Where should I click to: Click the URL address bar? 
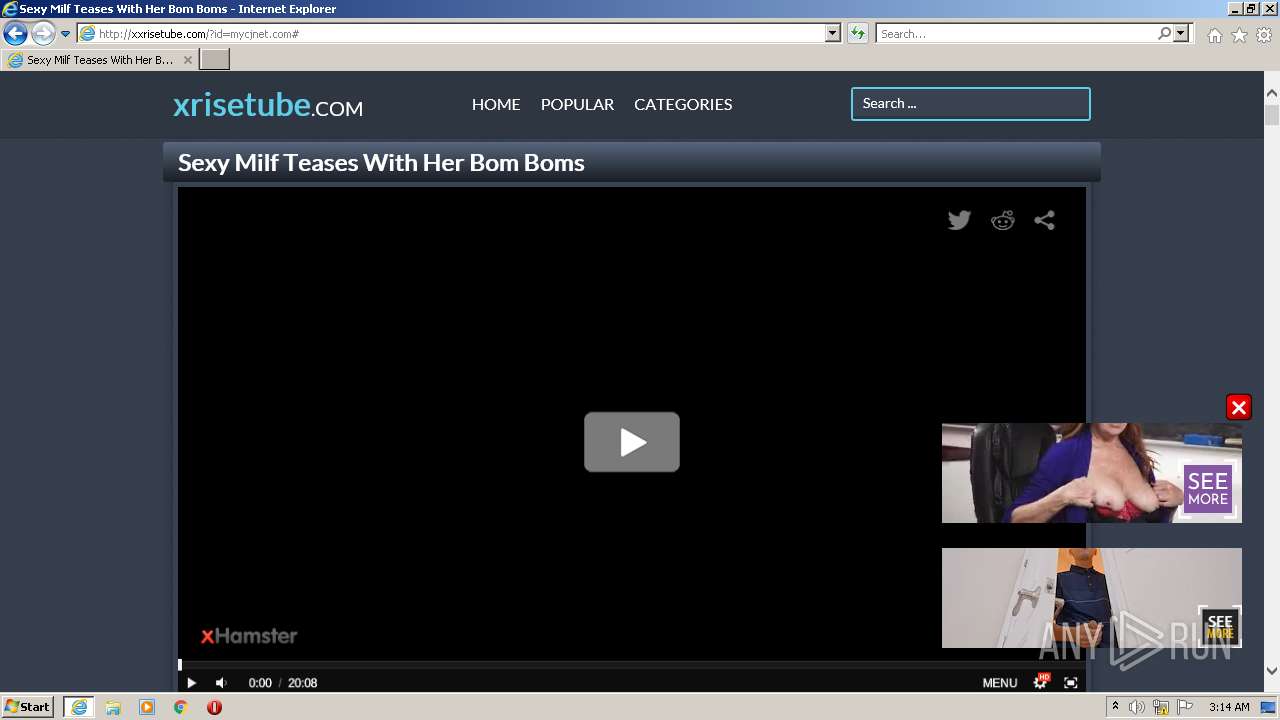451,34
